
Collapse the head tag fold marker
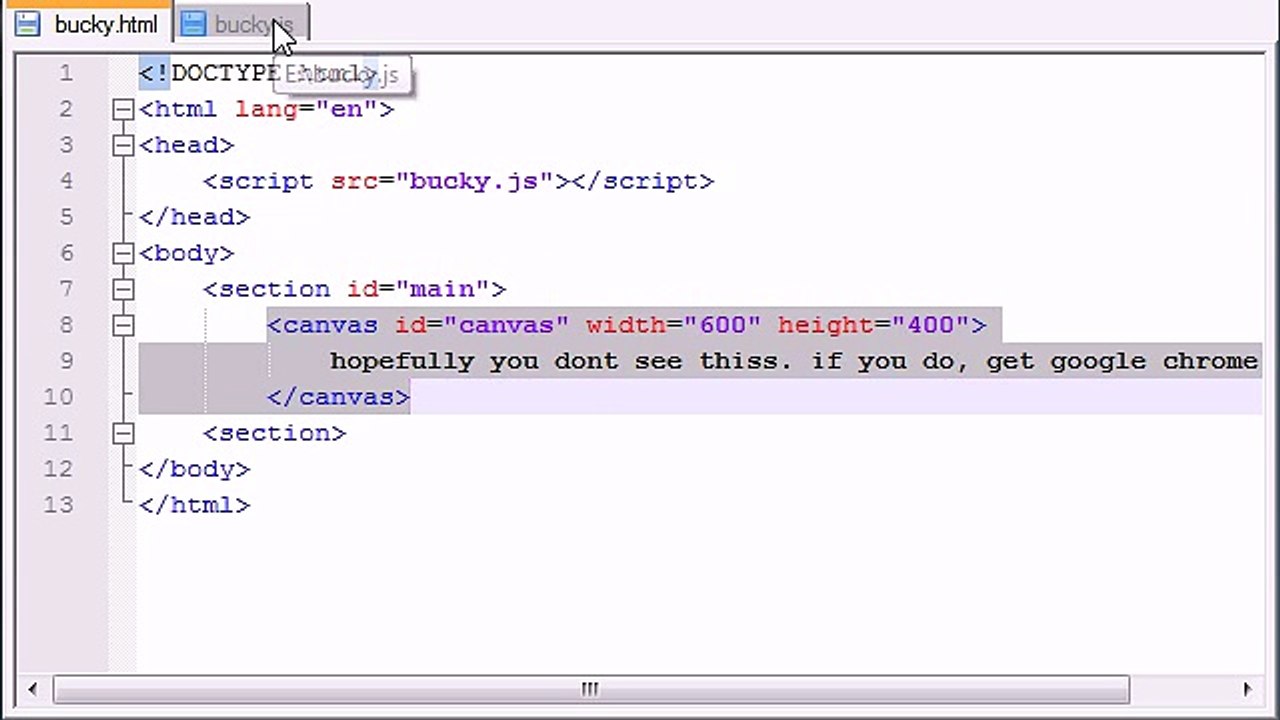coord(123,145)
